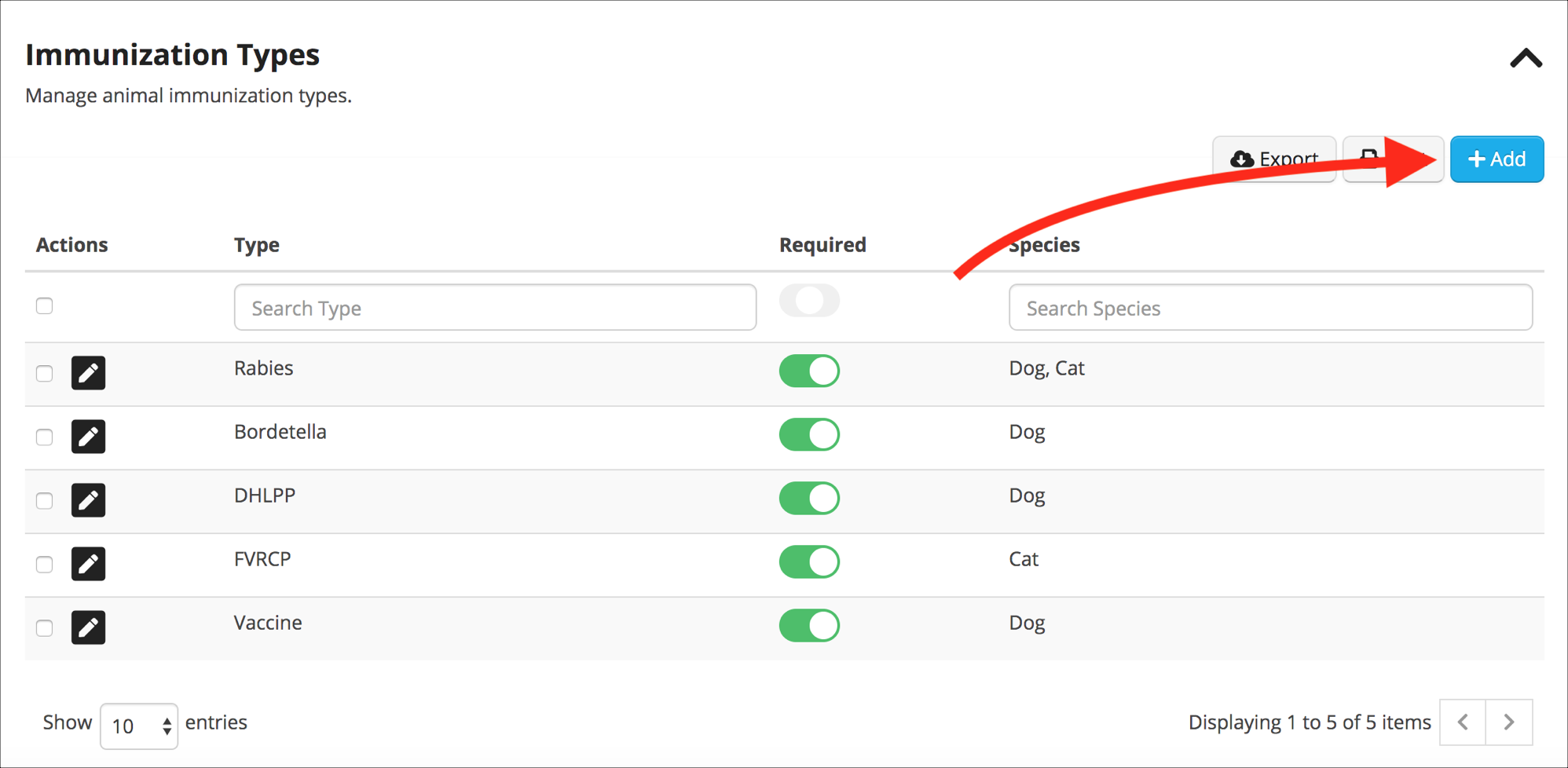The width and height of the screenshot is (1568, 768).
Task: Select all rows with header checkbox
Action: [45, 305]
